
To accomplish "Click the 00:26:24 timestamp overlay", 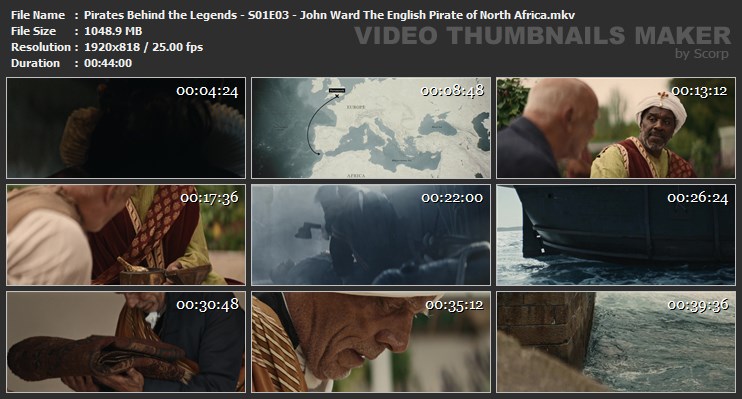I will click(698, 198).
